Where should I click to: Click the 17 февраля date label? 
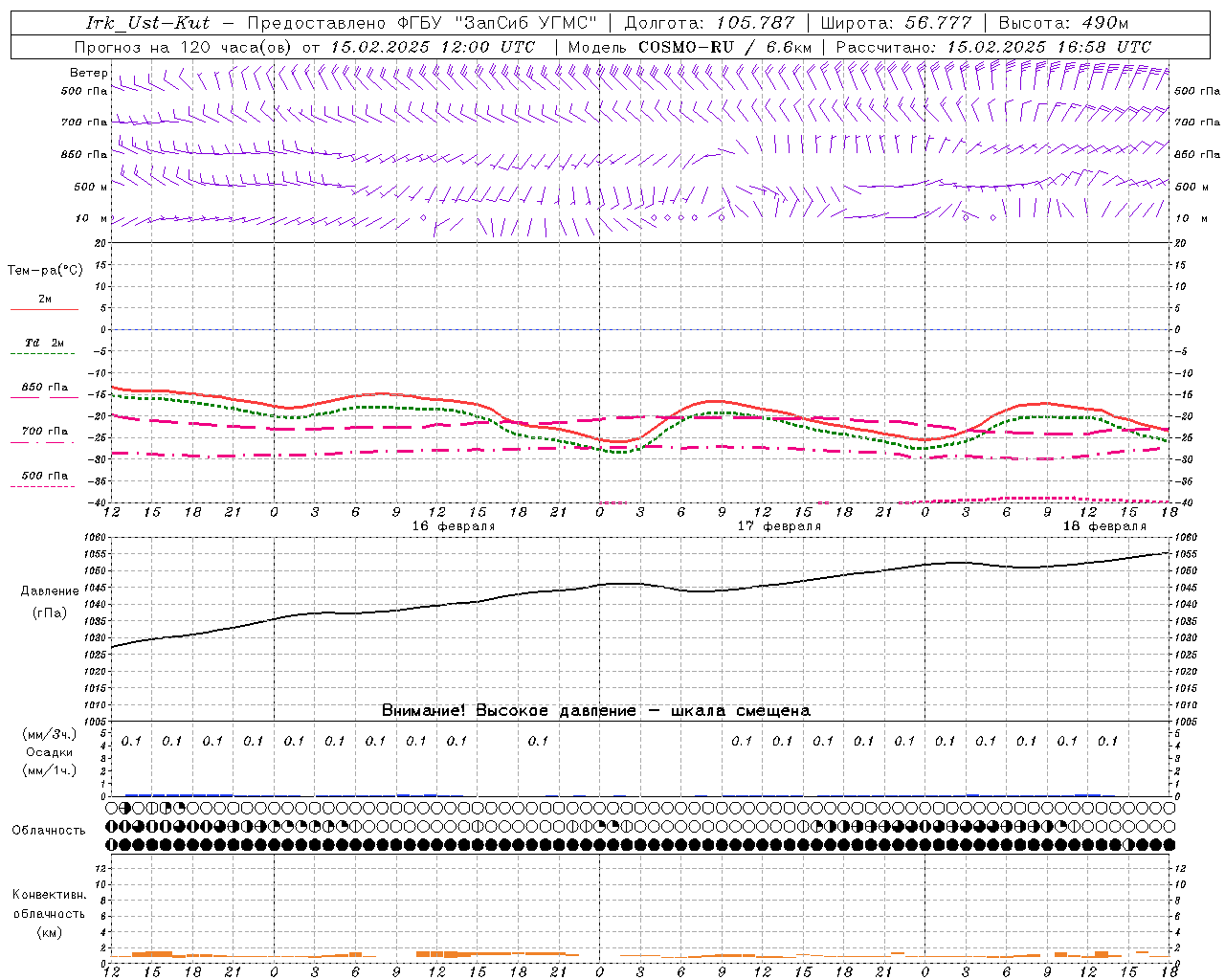779,526
